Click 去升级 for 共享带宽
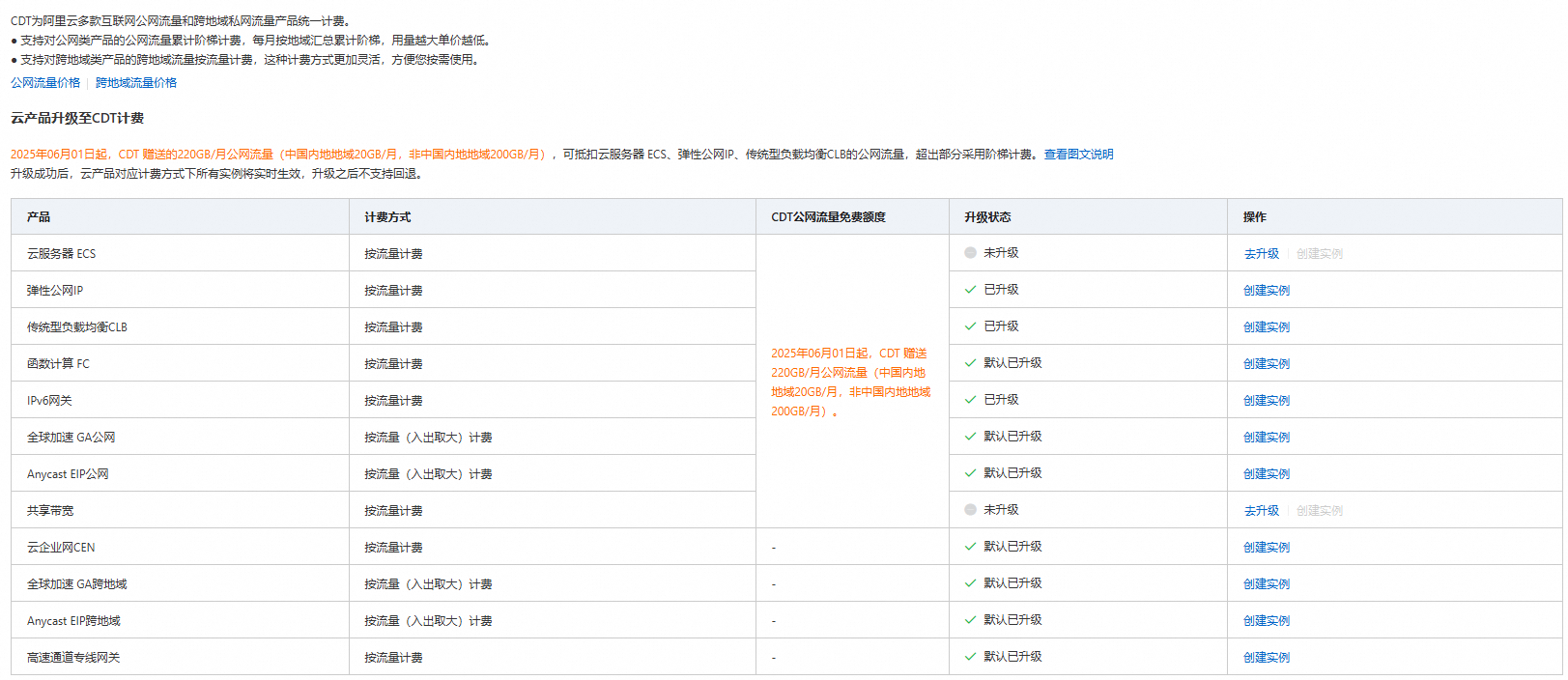1568x680 pixels. tap(1261, 511)
